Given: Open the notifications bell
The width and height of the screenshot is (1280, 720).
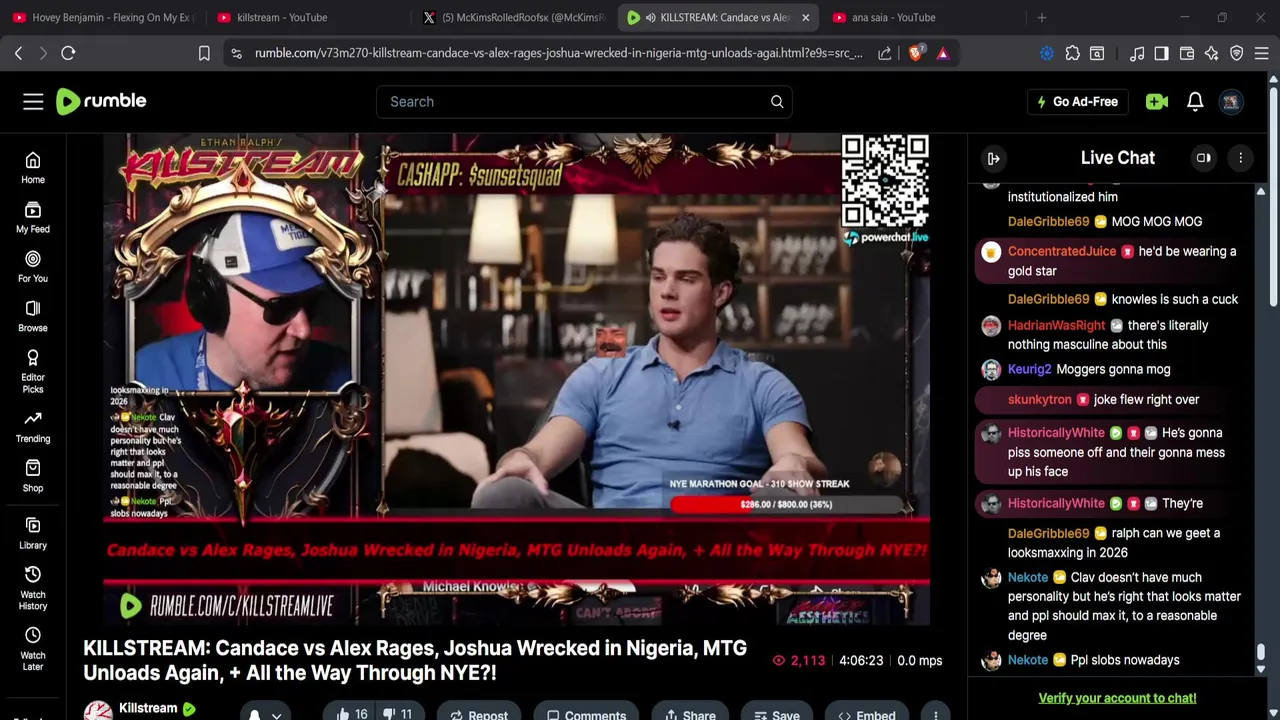Looking at the screenshot, I should pos(1195,101).
